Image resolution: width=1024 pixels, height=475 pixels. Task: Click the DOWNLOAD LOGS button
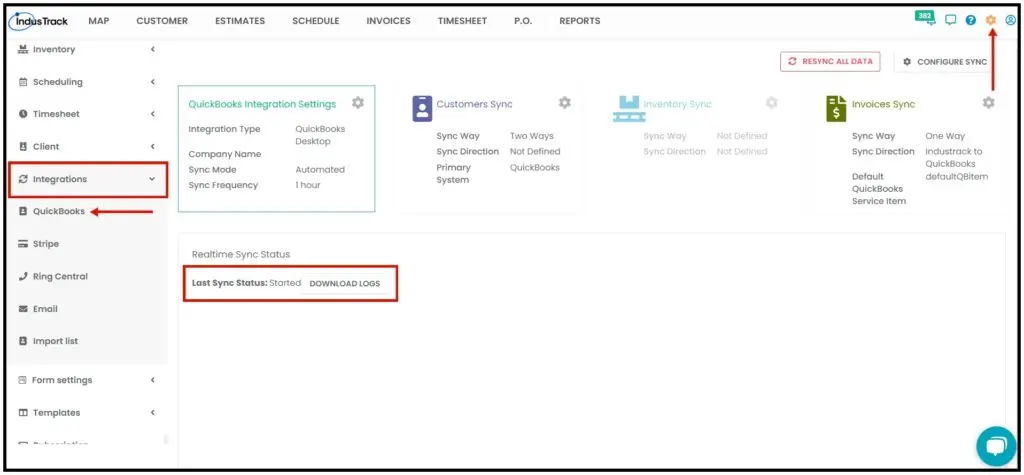pyautogui.click(x=345, y=284)
